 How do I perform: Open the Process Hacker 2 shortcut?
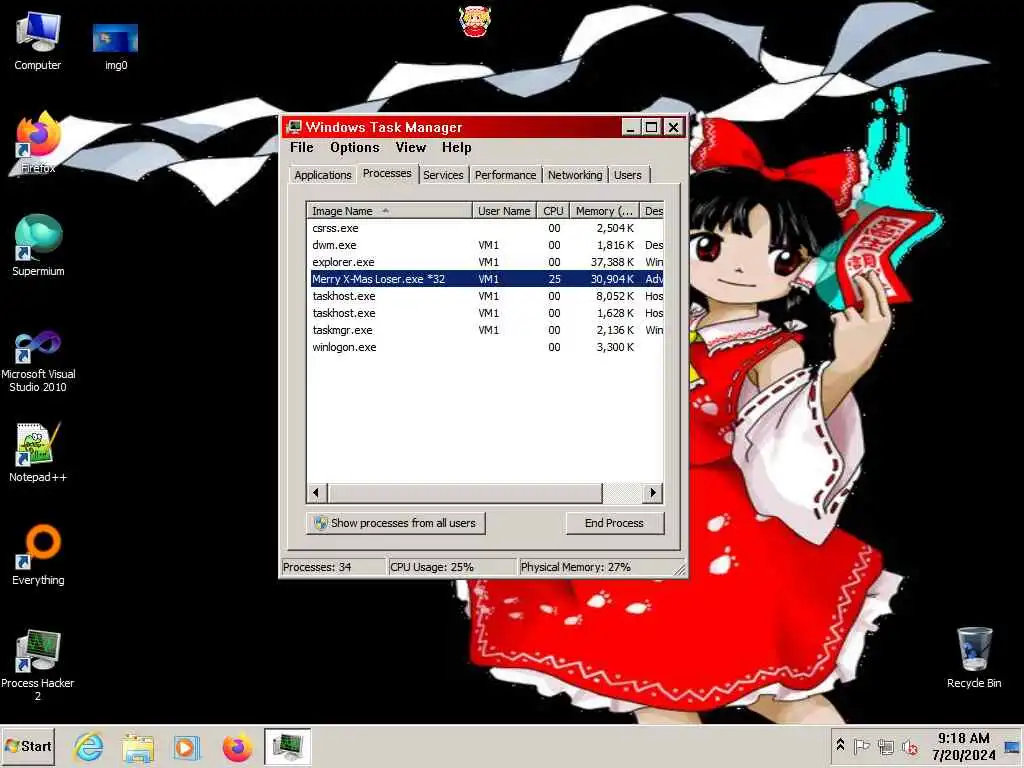[x=38, y=665]
